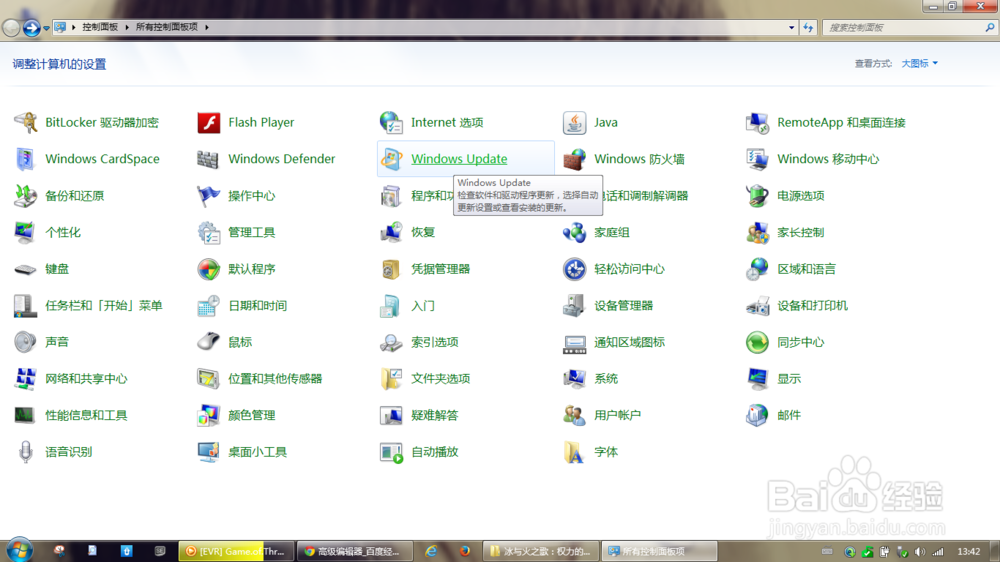The image size is (1000, 562).
Task: Open the 性能信息和工具 link
Action: 86,415
